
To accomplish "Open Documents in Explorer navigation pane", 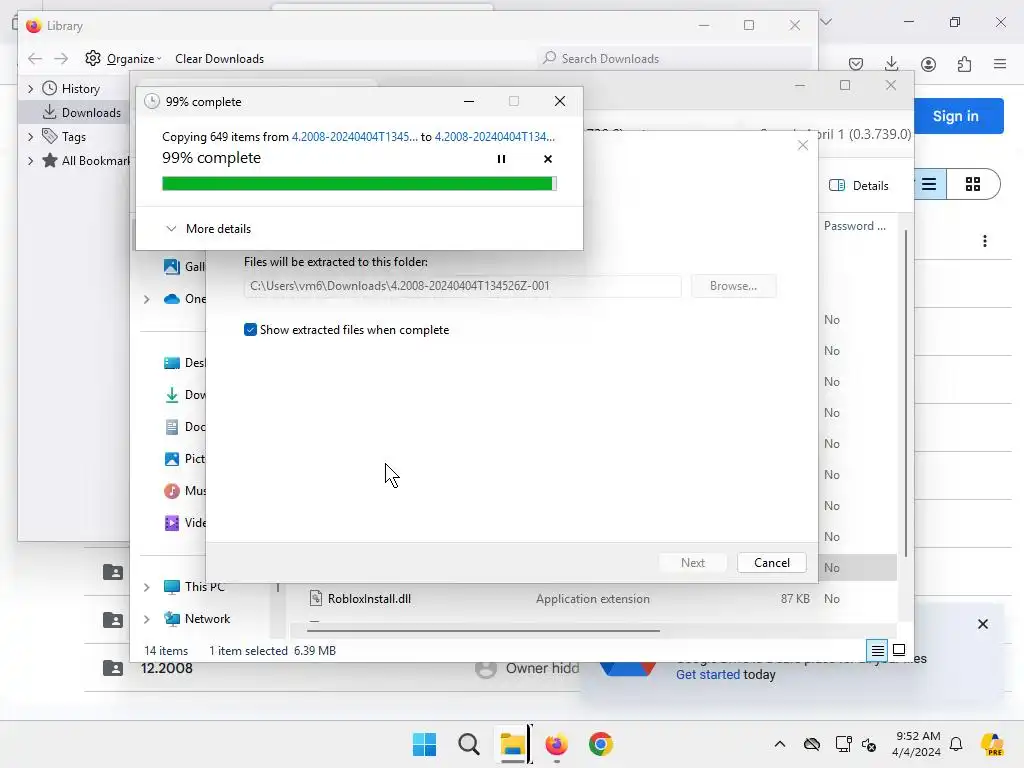I will click(x=184, y=426).
